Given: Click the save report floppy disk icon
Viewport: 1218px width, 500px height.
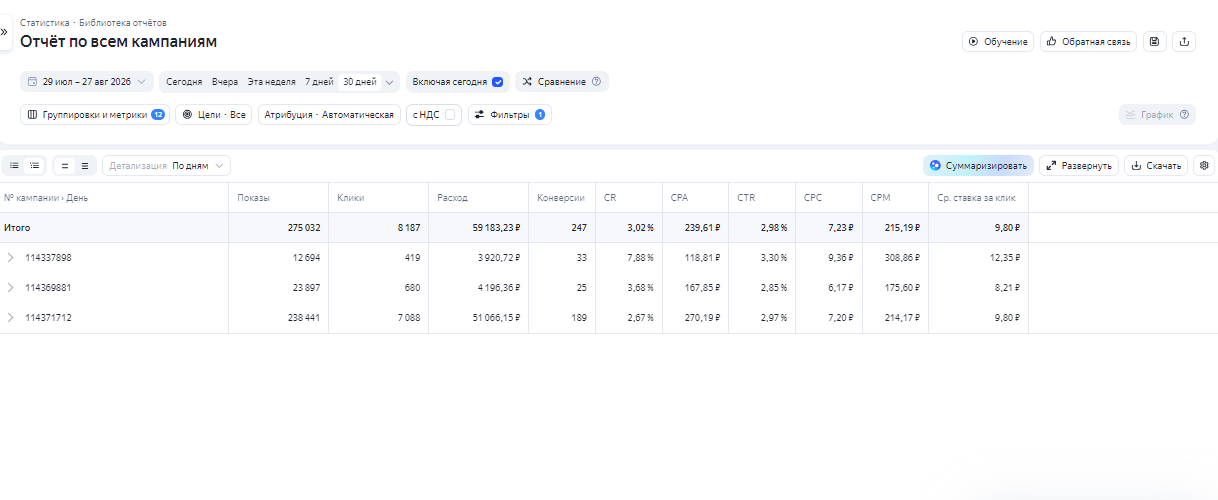Looking at the screenshot, I should 1155,41.
